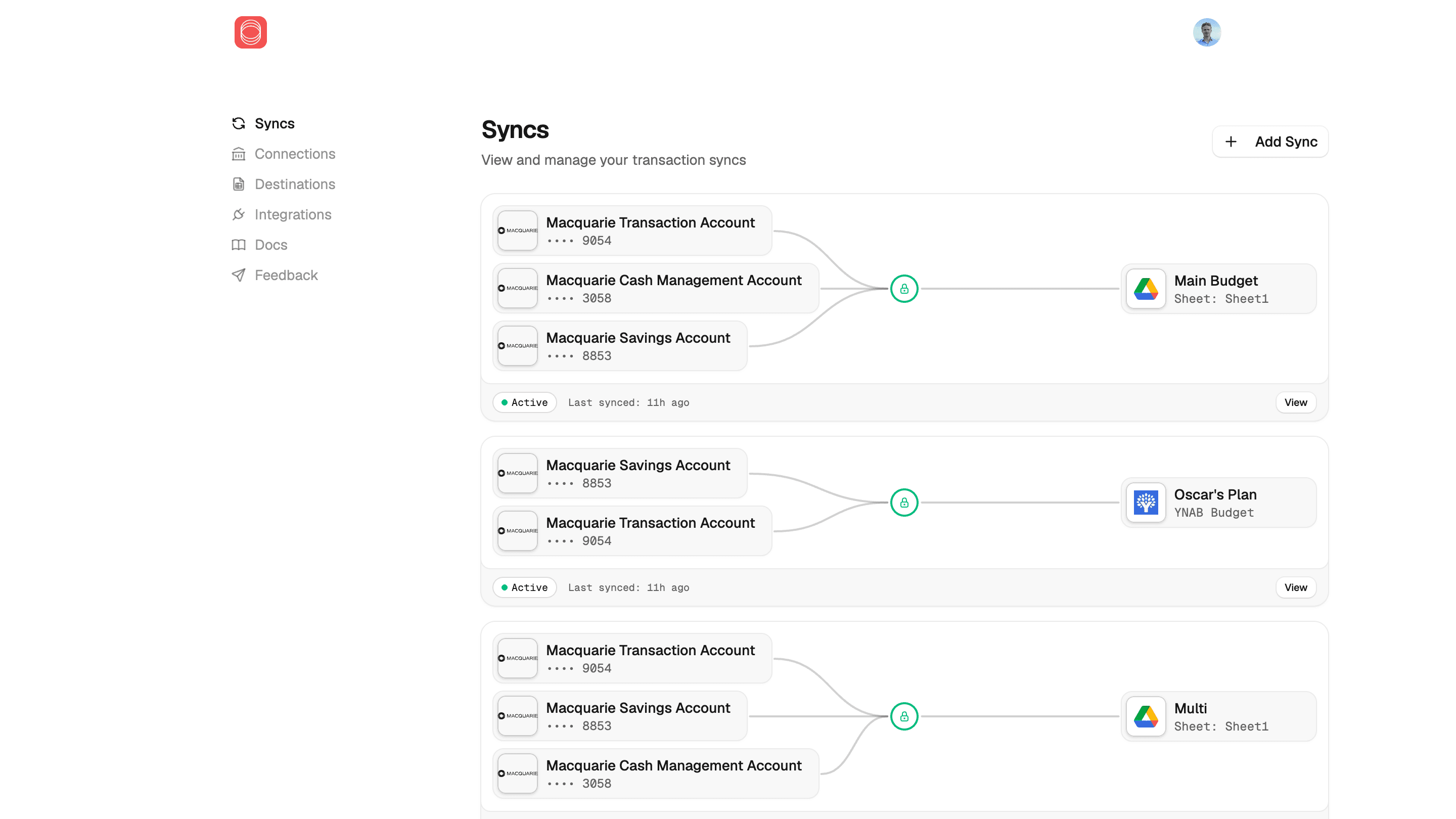Open the user profile avatar
The width and height of the screenshot is (1456, 819).
[x=1207, y=32]
